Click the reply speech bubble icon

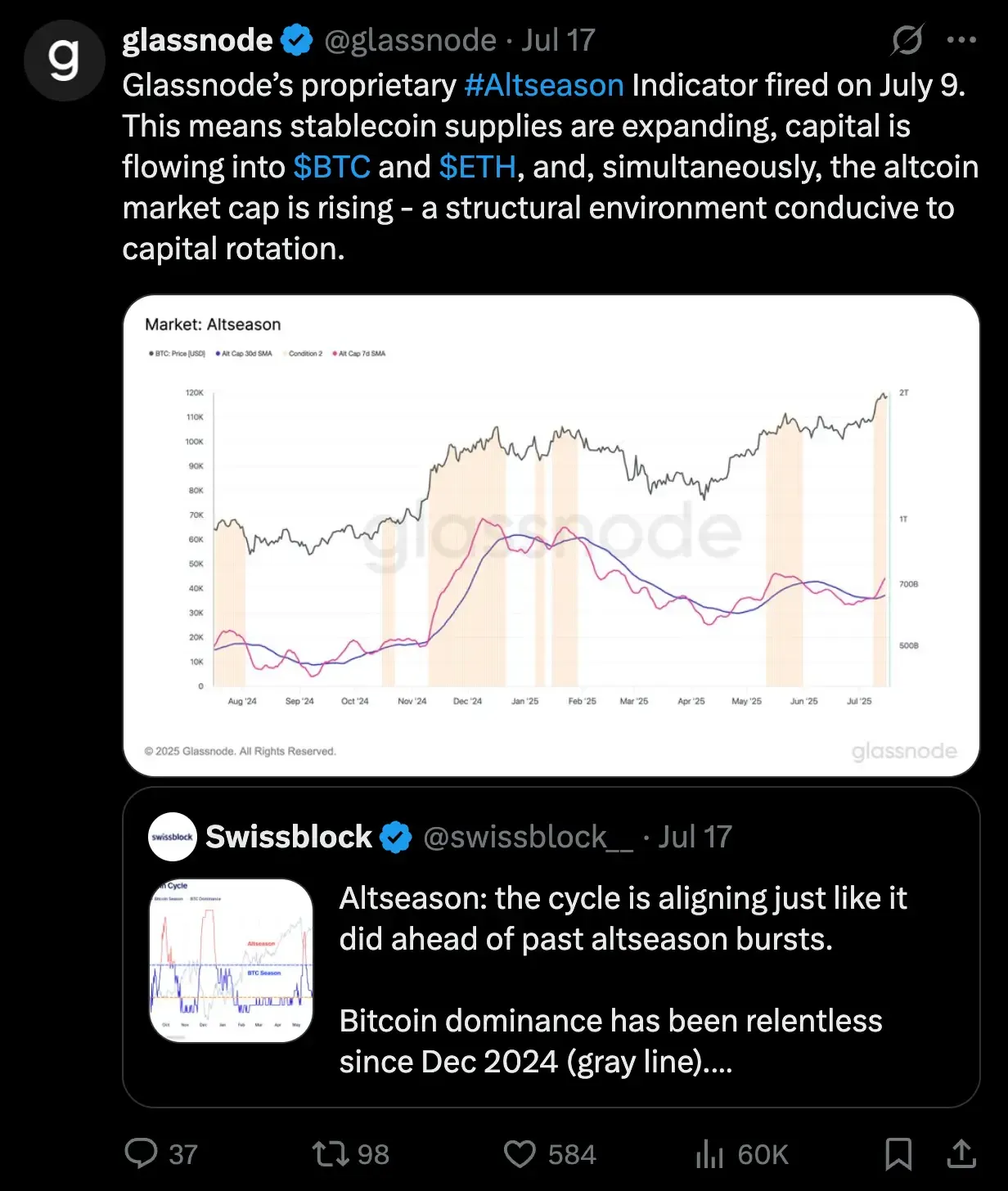click(x=141, y=1153)
